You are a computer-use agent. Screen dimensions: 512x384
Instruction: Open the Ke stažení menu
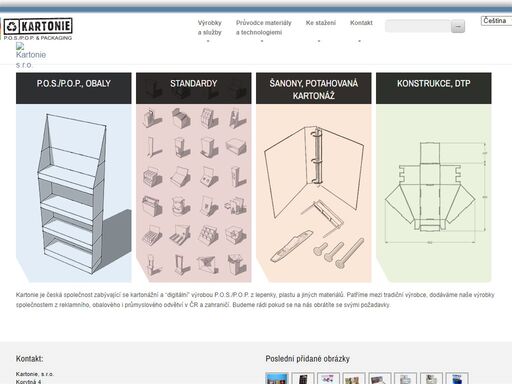click(320, 23)
